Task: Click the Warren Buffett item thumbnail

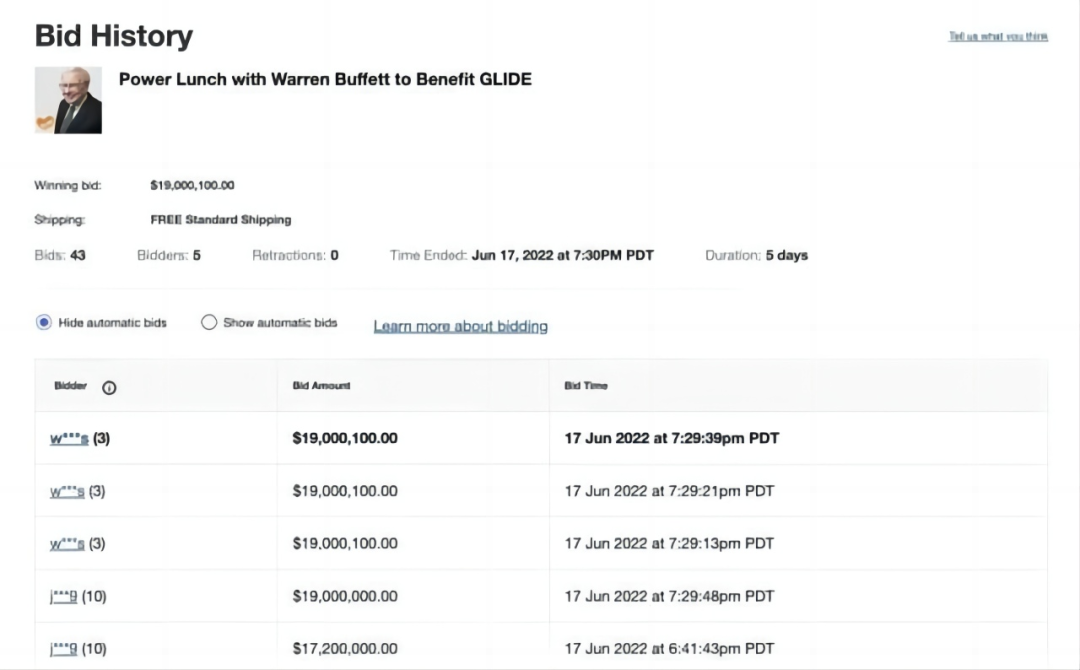Action: click(x=68, y=100)
